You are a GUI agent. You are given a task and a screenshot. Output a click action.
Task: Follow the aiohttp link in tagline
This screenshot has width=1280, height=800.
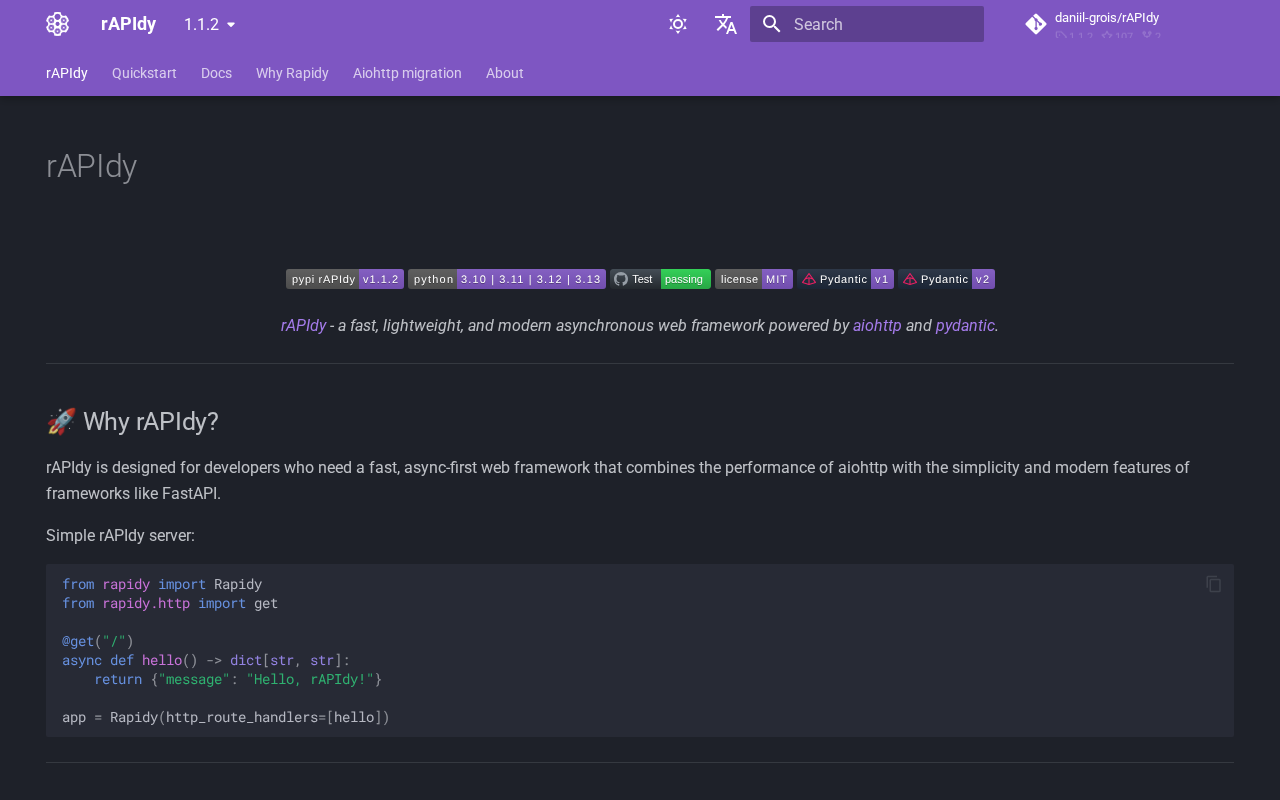point(877,325)
